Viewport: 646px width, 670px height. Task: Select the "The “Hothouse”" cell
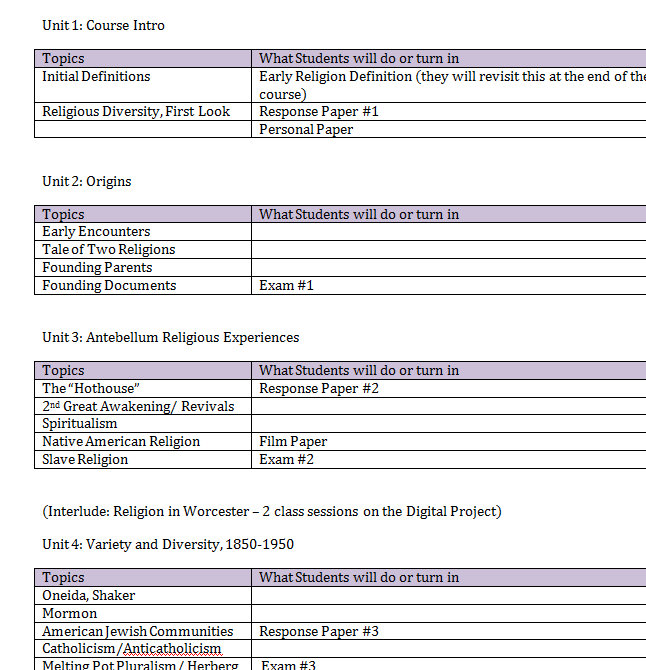coord(143,388)
